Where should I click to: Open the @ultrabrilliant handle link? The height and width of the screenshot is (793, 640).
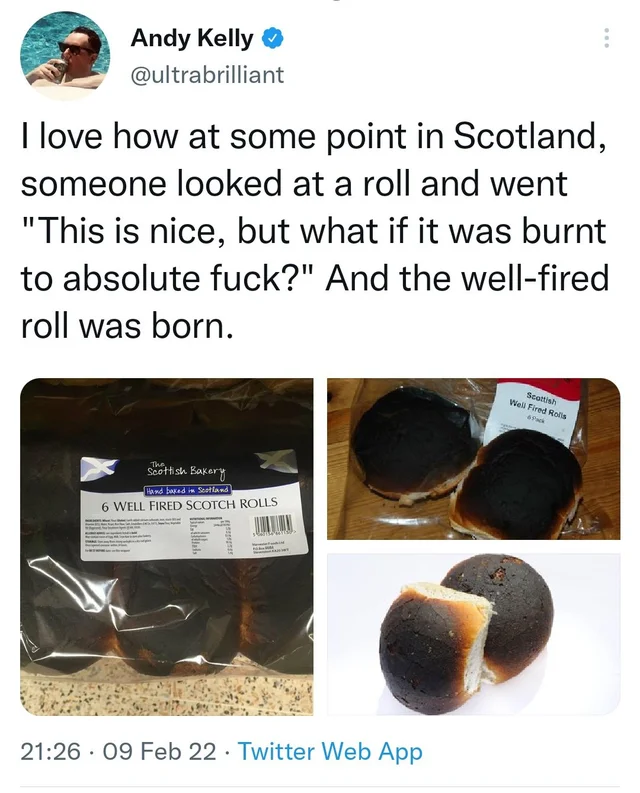click(x=207, y=75)
